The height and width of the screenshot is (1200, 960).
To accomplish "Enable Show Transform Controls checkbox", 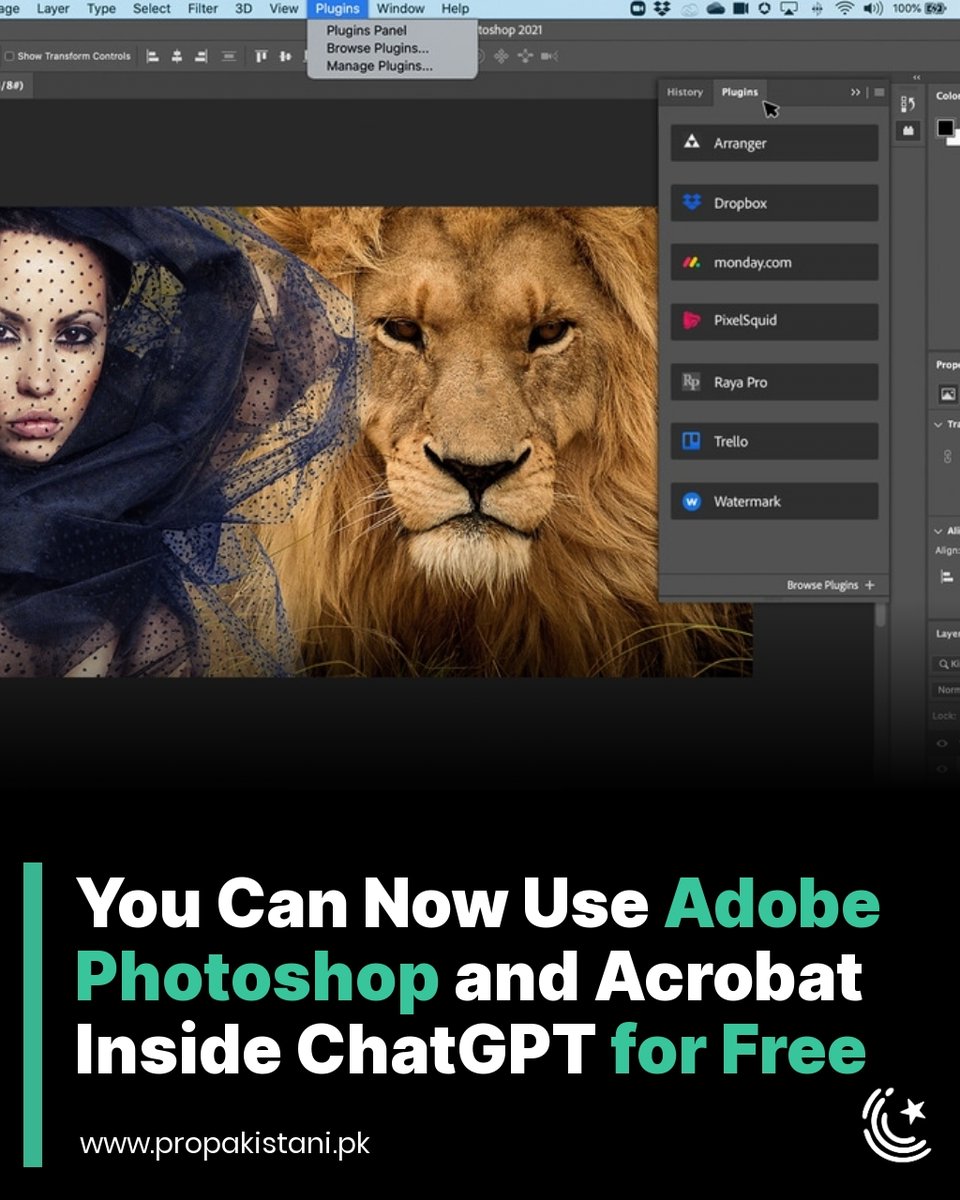I will tap(9, 56).
